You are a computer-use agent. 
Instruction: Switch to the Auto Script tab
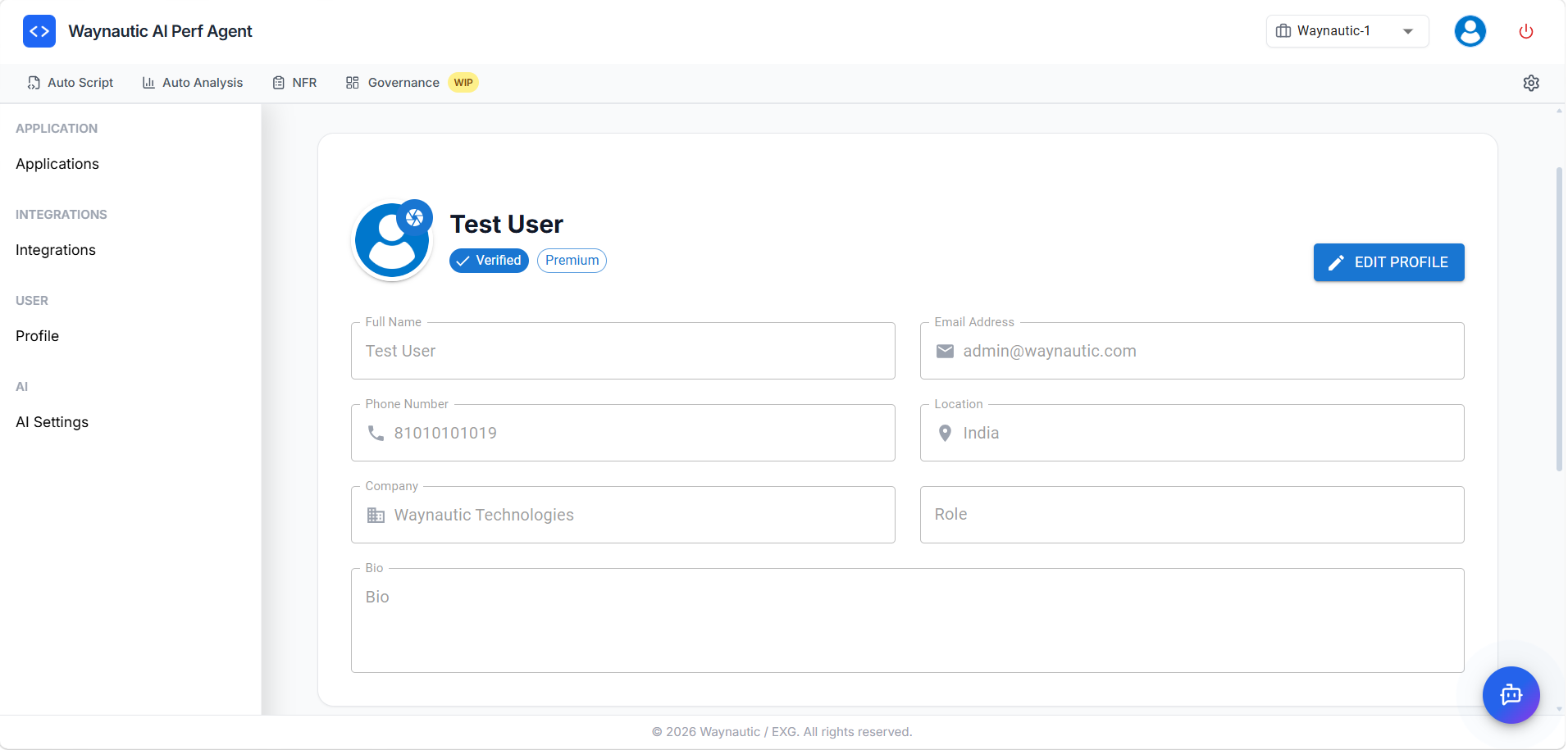pos(71,83)
